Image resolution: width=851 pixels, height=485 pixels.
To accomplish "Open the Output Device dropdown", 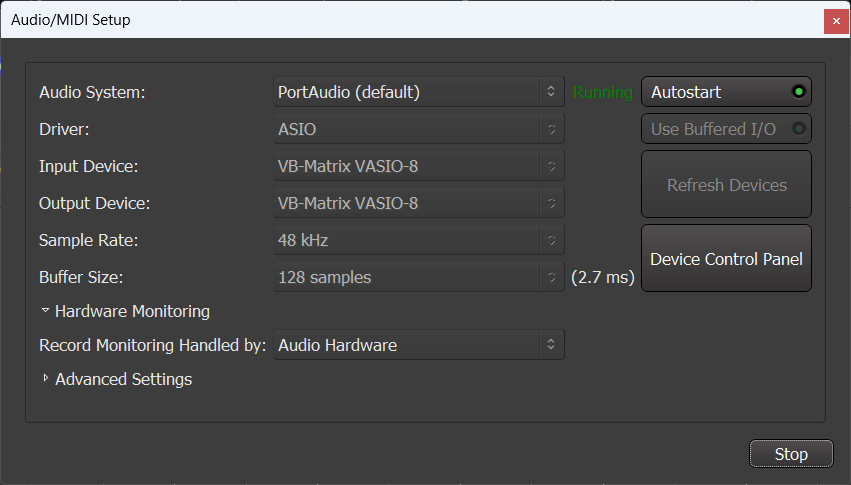I will [418, 203].
